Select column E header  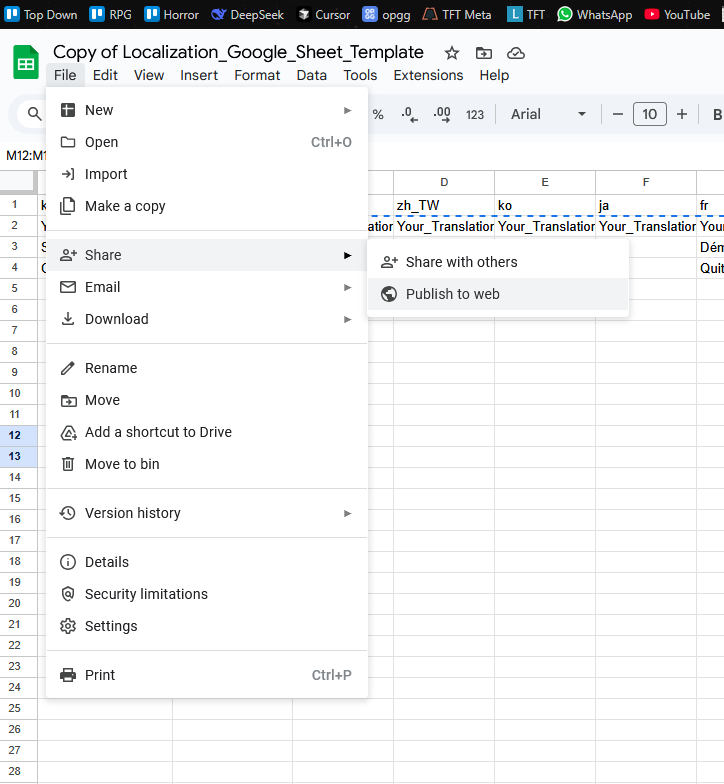coord(545,182)
